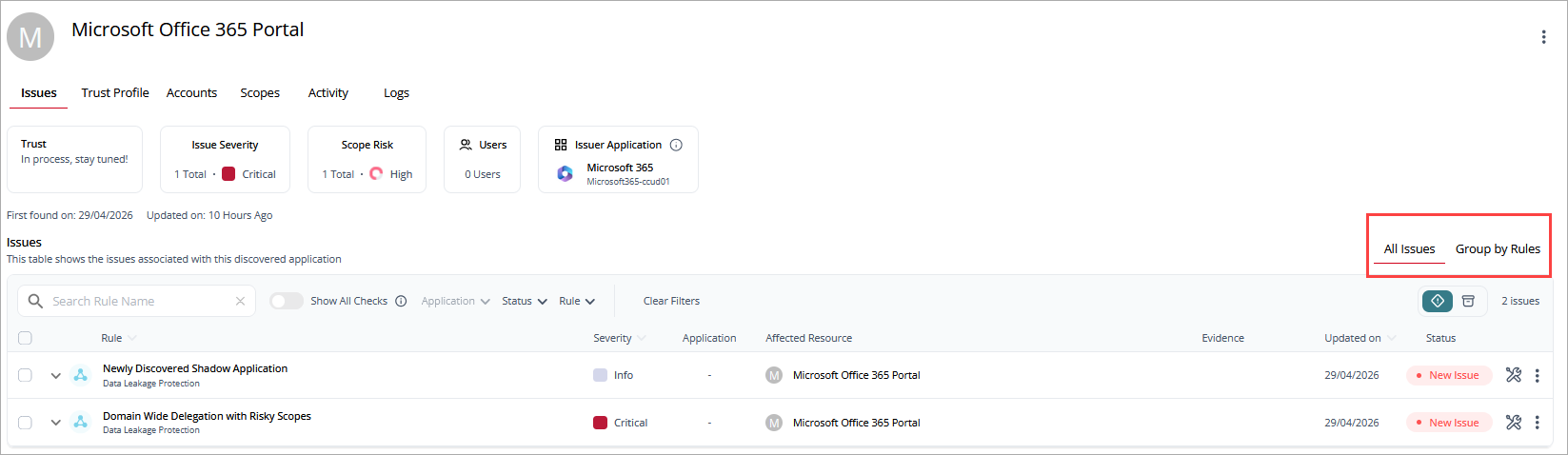Open the Issue Severity card
This screenshot has height=455, width=1568.
[x=225, y=159]
